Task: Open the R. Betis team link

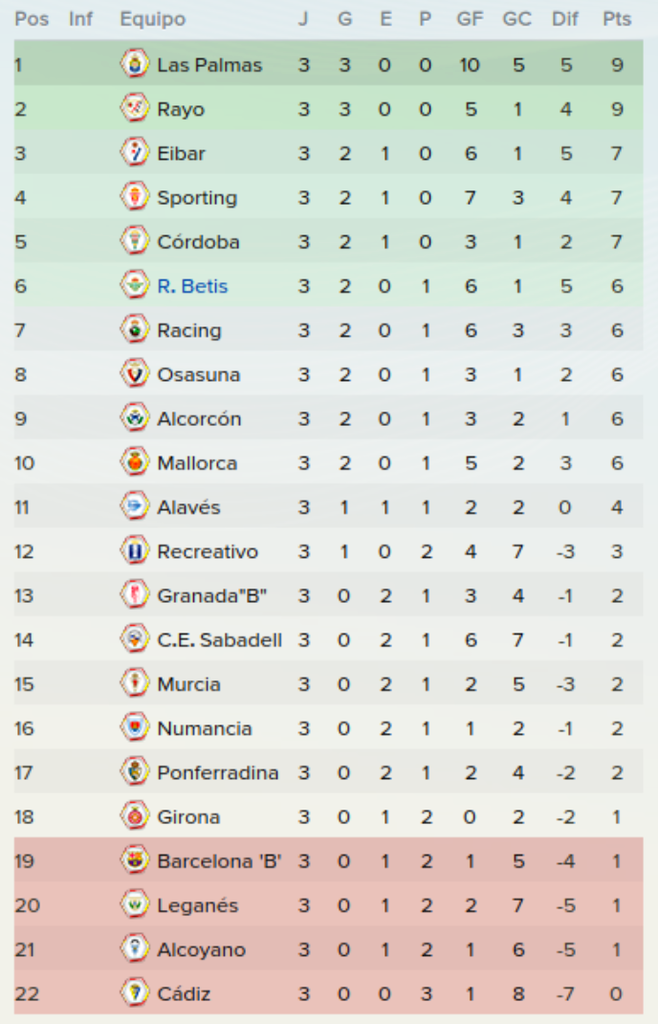Action: pyautogui.click(x=193, y=286)
